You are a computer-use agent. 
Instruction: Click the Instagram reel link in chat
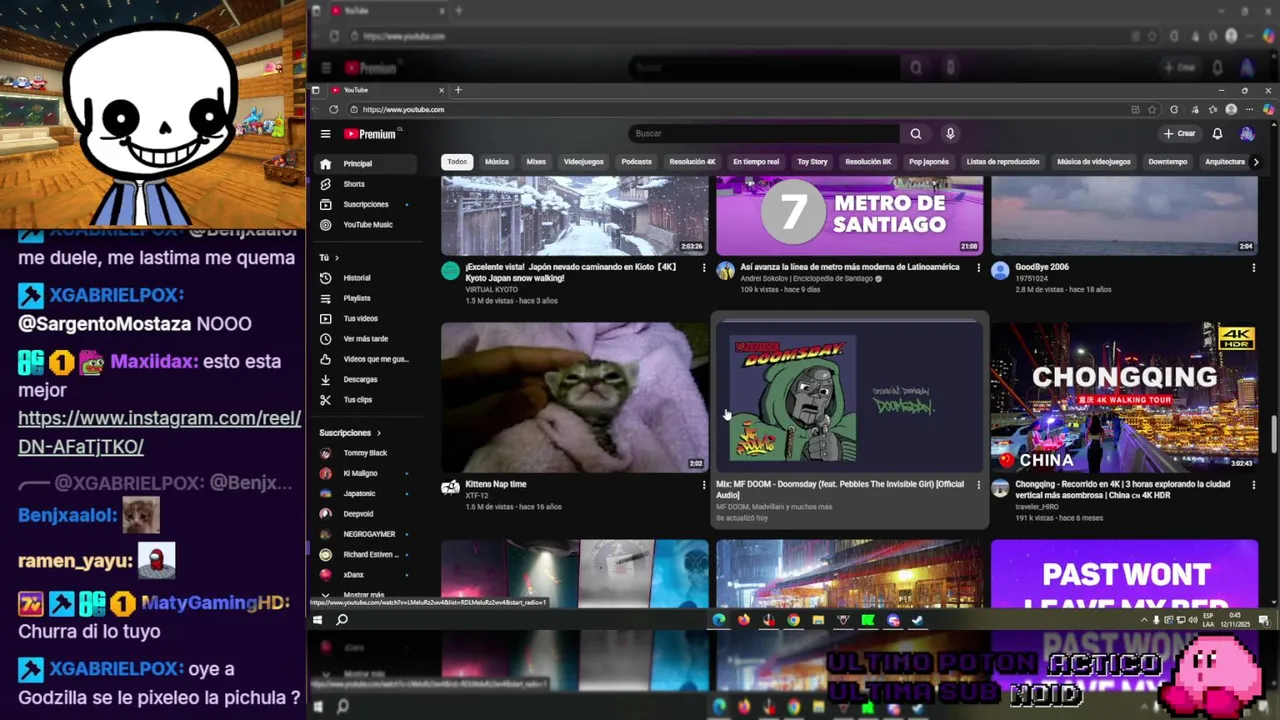[159, 432]
